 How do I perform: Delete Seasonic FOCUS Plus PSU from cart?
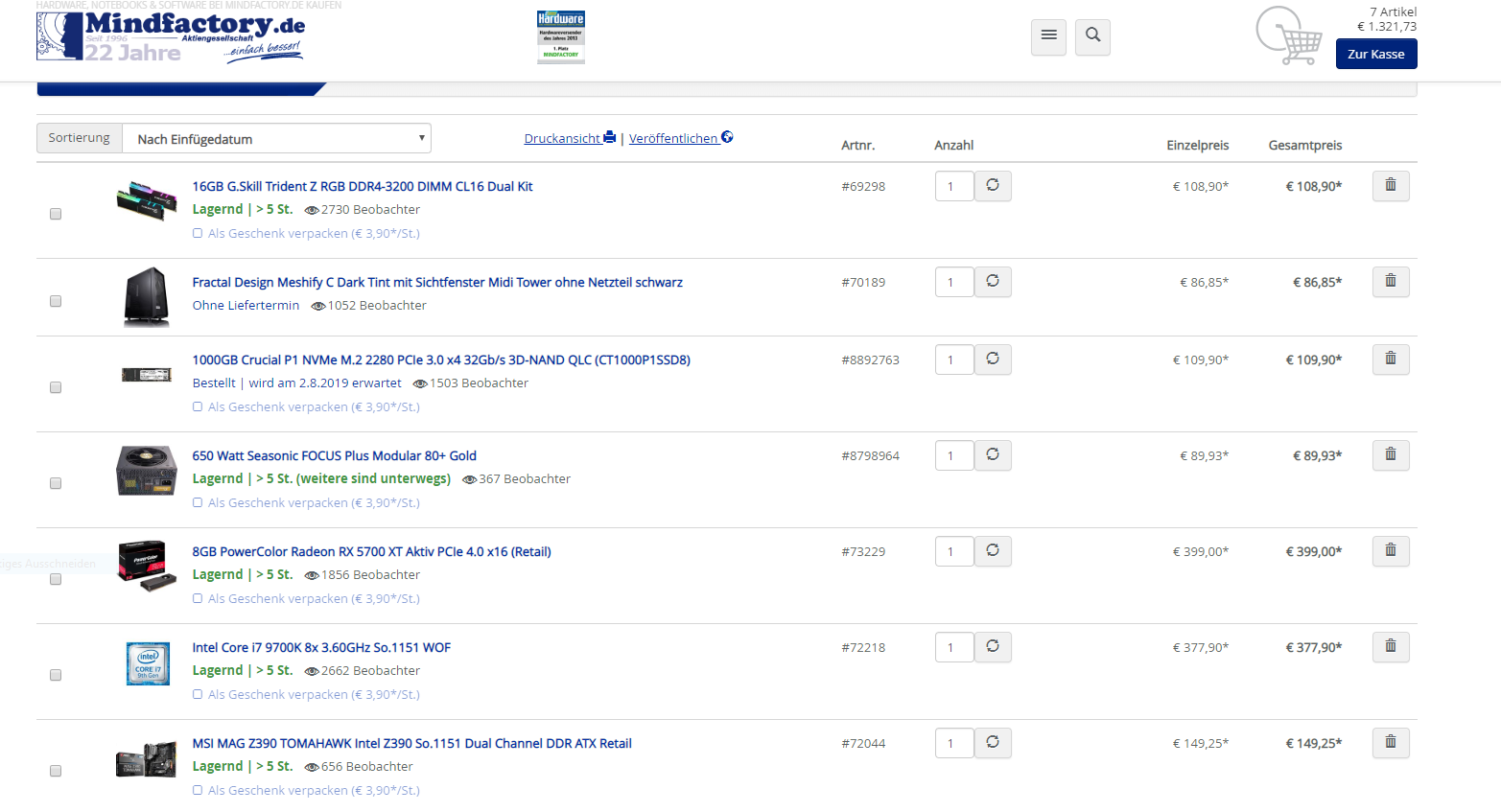pos(1391,454)
